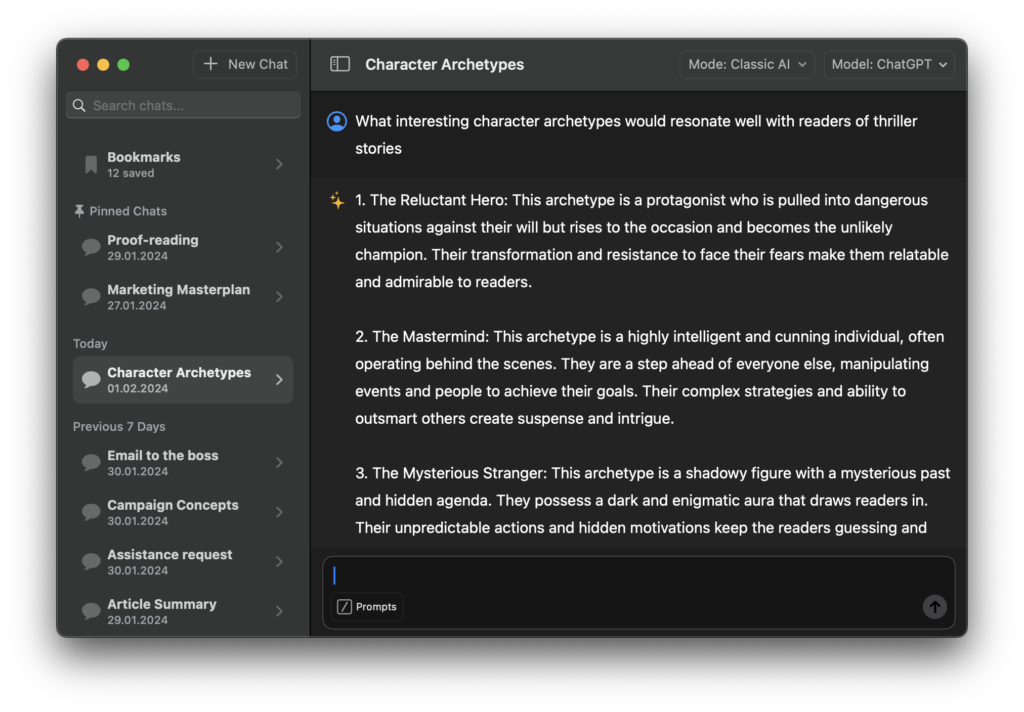Open the Article Summary chat
Screen dimensions: 1024x712
[x=183, y=611]
